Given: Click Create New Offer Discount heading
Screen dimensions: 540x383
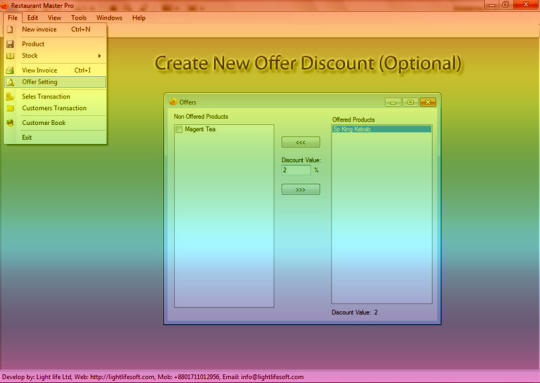Looking at the screenshot, I should 308,63.
